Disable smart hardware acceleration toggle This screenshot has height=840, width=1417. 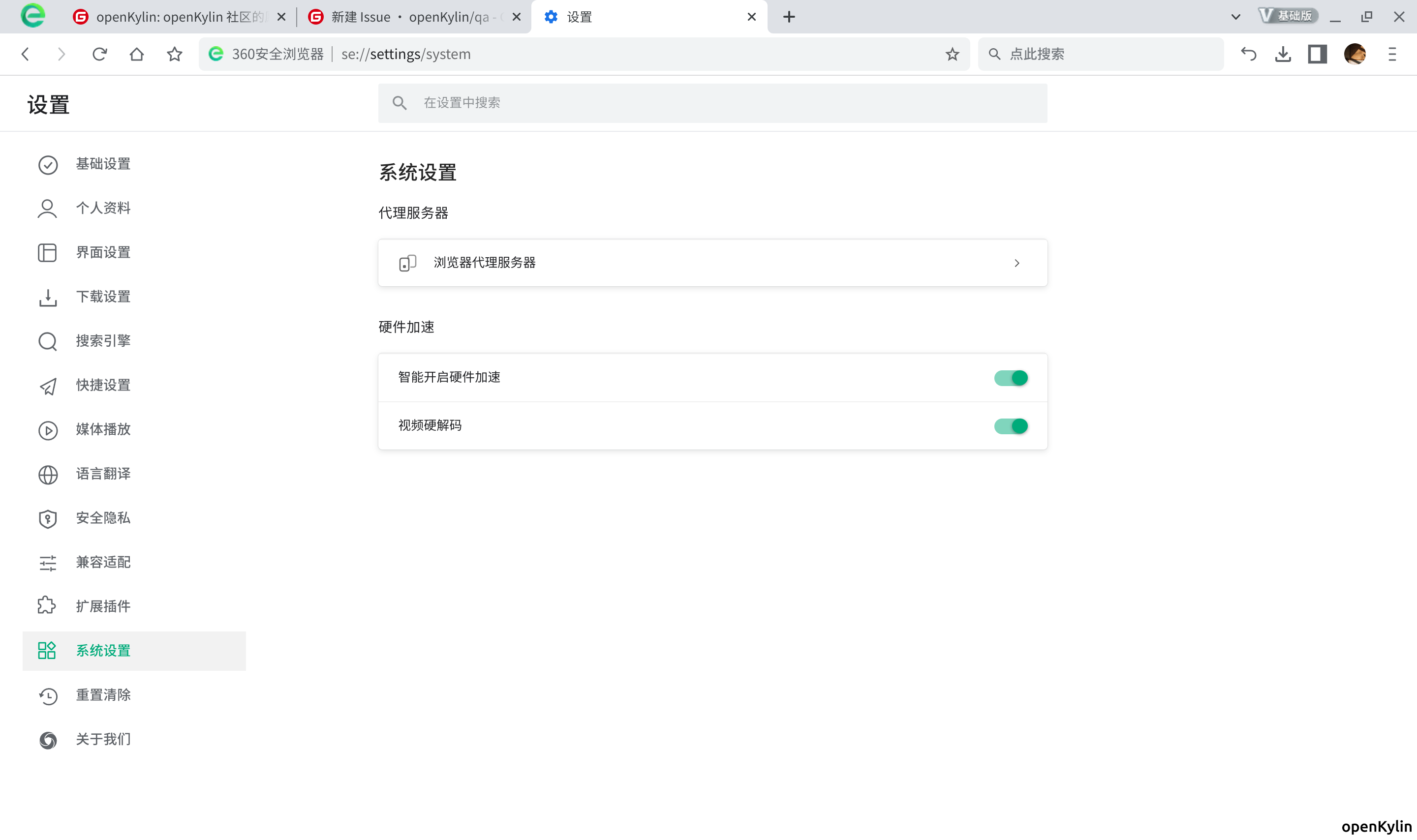(x=1011, y=378)
